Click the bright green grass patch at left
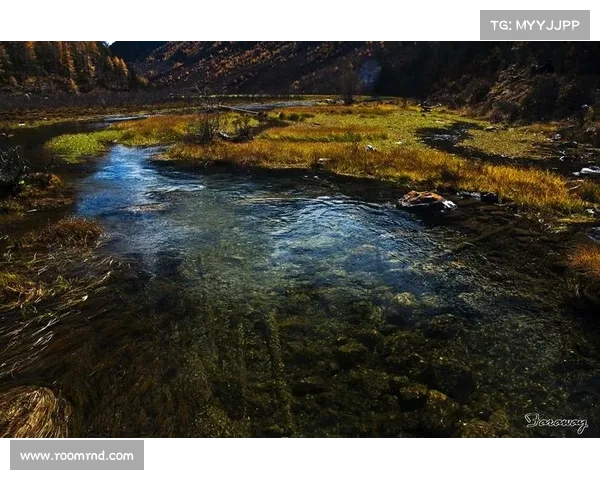Image resolution: width=600 pixels, height=480 pixels. click(80, 145)
